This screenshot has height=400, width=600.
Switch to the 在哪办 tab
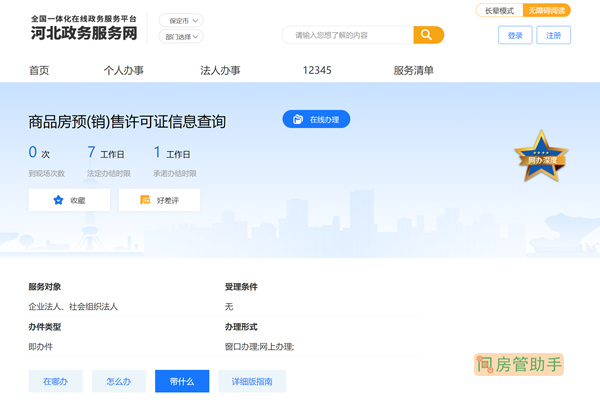pos(55,381)
